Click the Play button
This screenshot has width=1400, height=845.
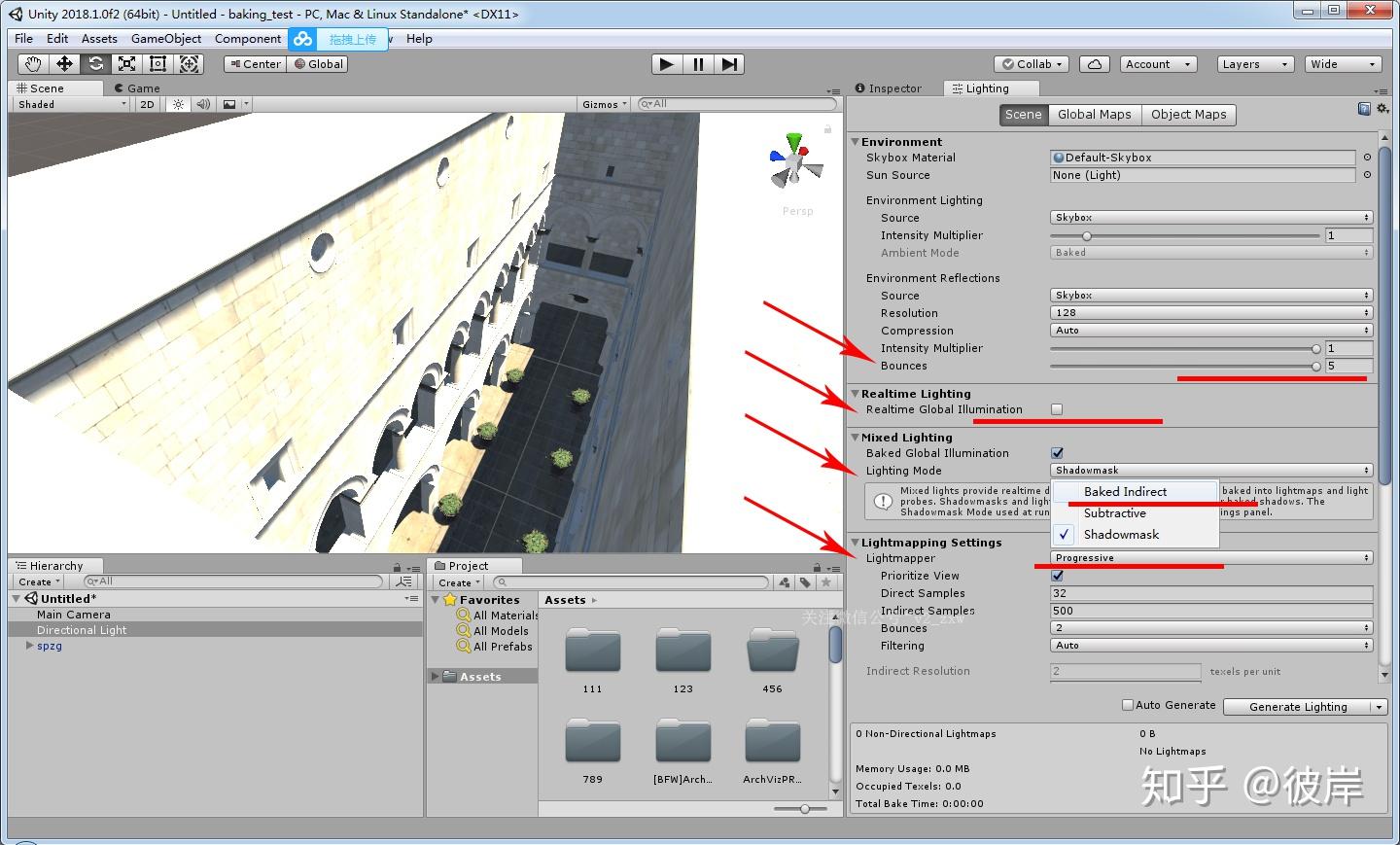pos(667,64)
